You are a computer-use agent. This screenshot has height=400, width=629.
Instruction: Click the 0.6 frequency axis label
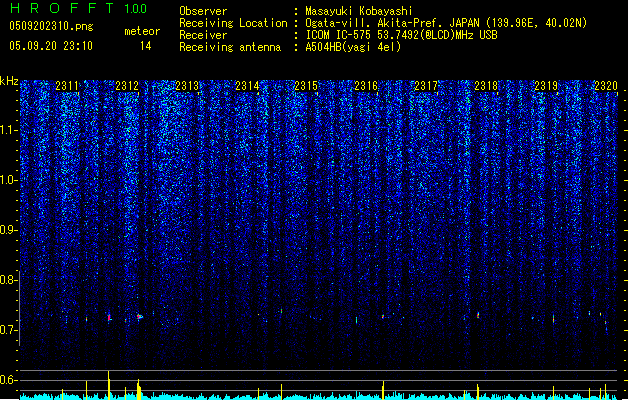coord(8,380)
